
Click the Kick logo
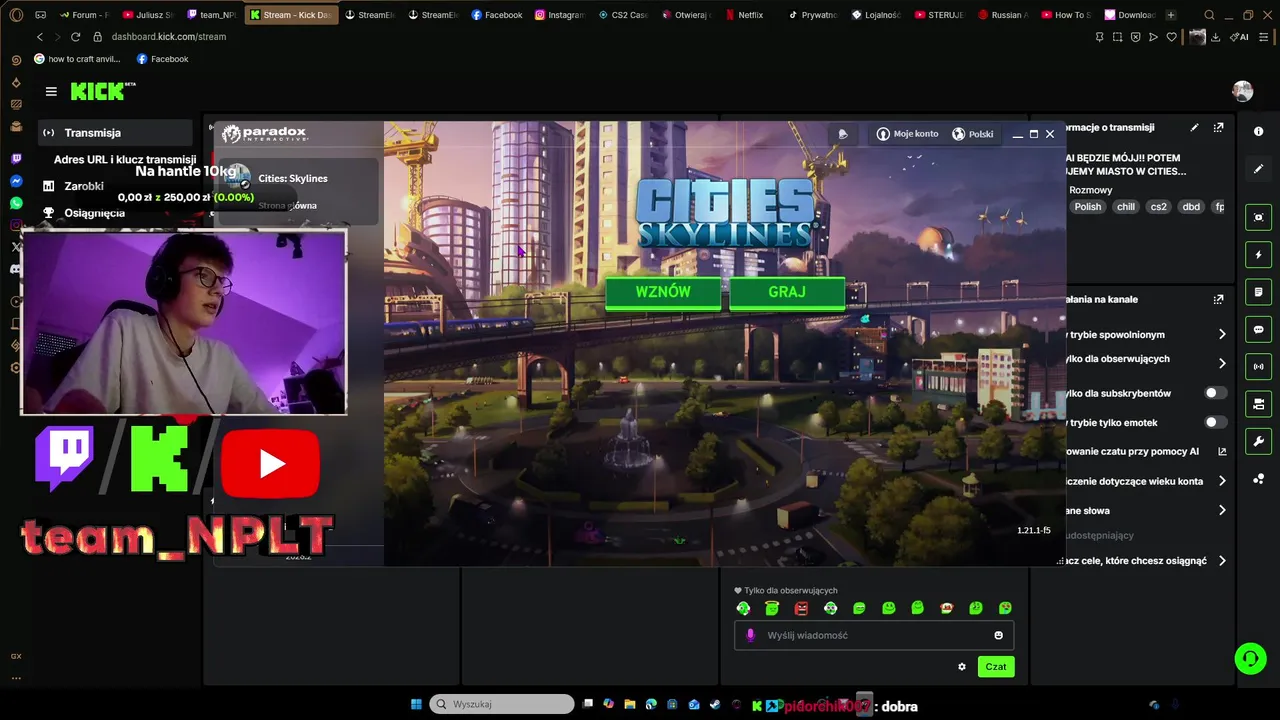[x=102, y=91]
